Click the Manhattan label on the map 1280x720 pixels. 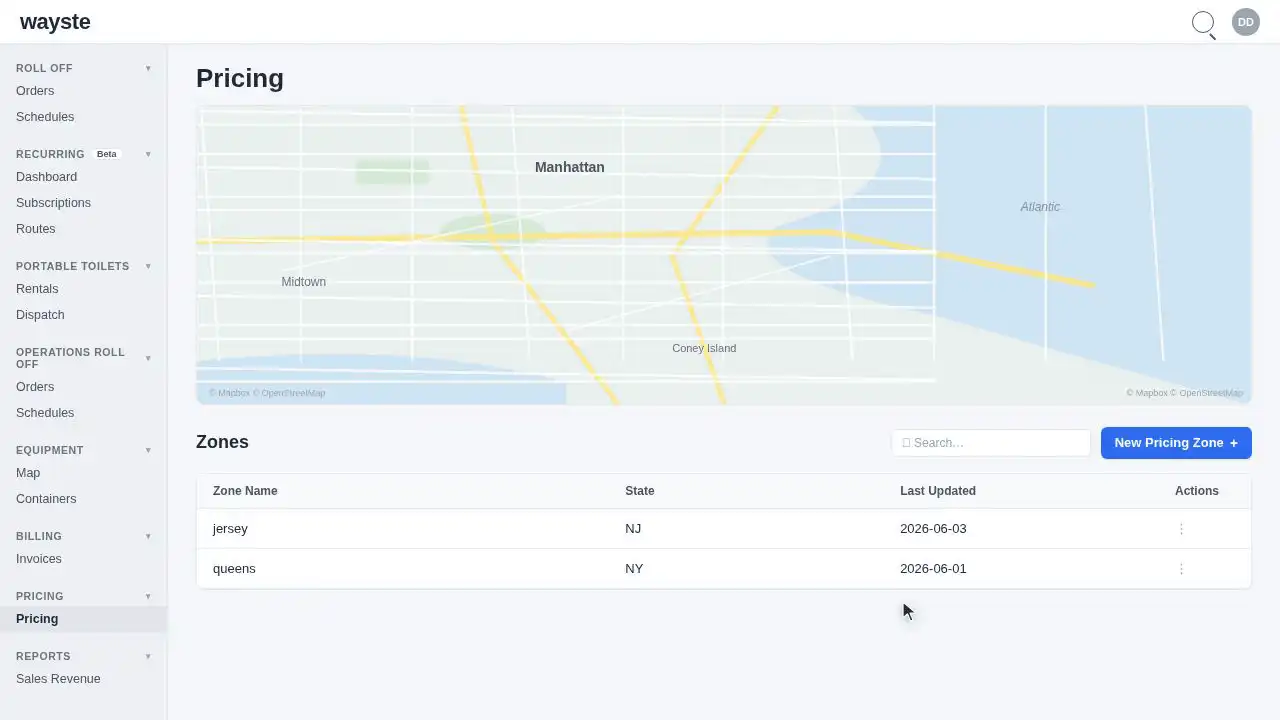tap(570, 167)
